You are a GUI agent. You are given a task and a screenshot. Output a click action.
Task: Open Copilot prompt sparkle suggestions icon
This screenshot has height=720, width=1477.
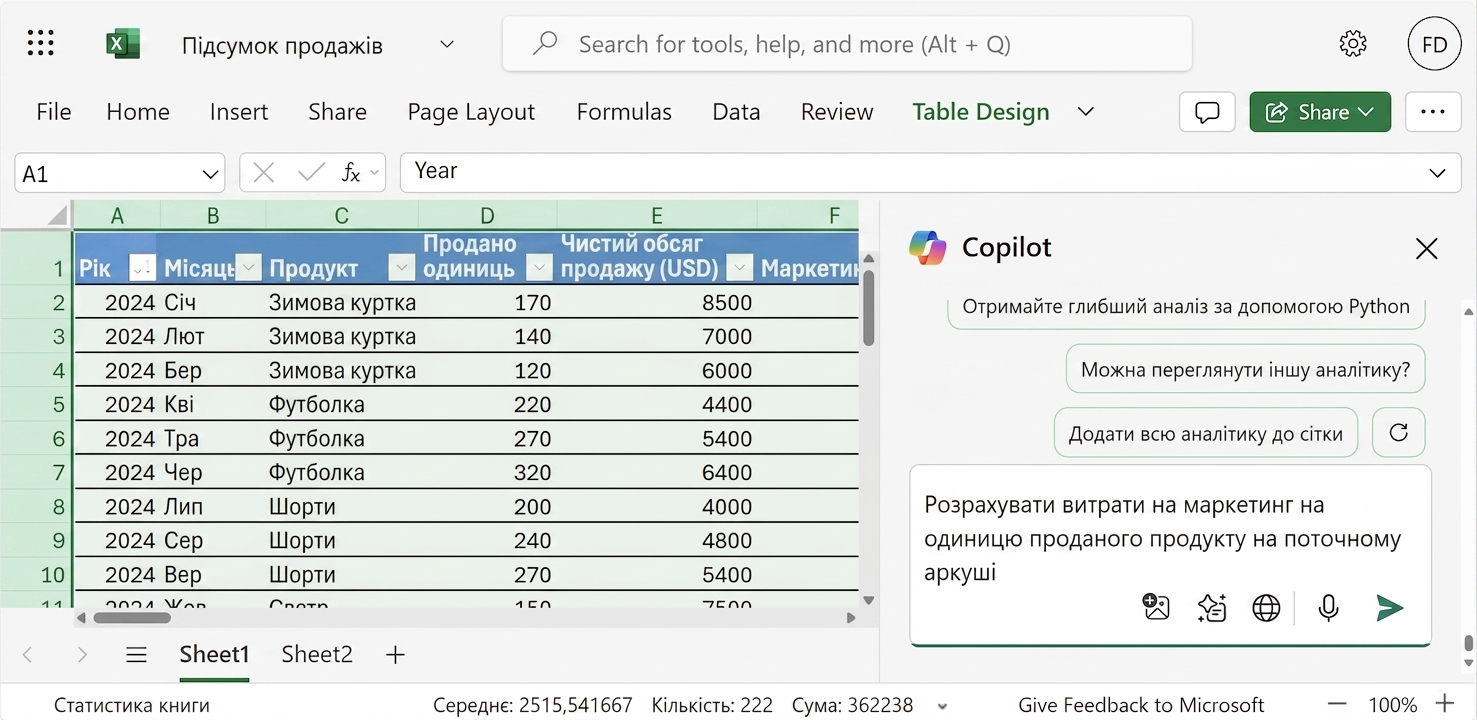click(x=1211, y=607)
